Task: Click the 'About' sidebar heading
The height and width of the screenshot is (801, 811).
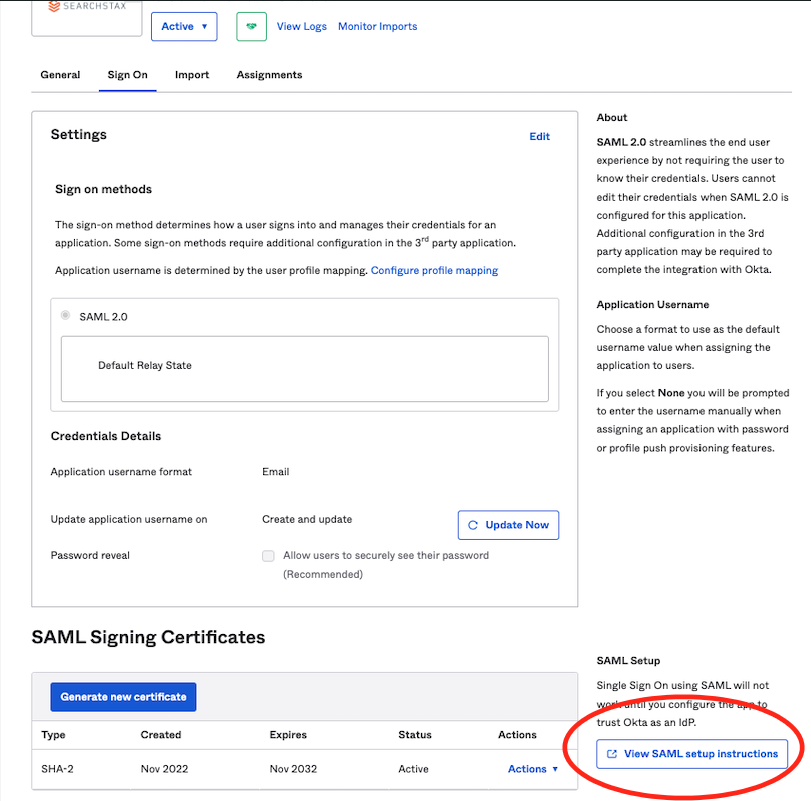Action: point(612,117)
